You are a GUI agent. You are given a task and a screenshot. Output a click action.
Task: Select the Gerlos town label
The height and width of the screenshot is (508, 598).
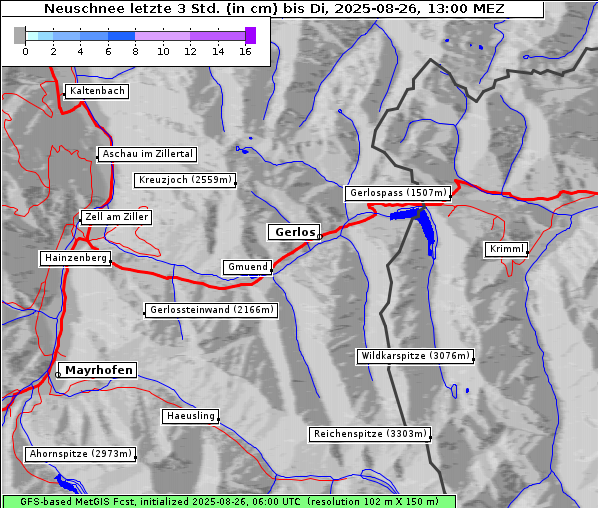pyautogui.click(x=294, y=232)
